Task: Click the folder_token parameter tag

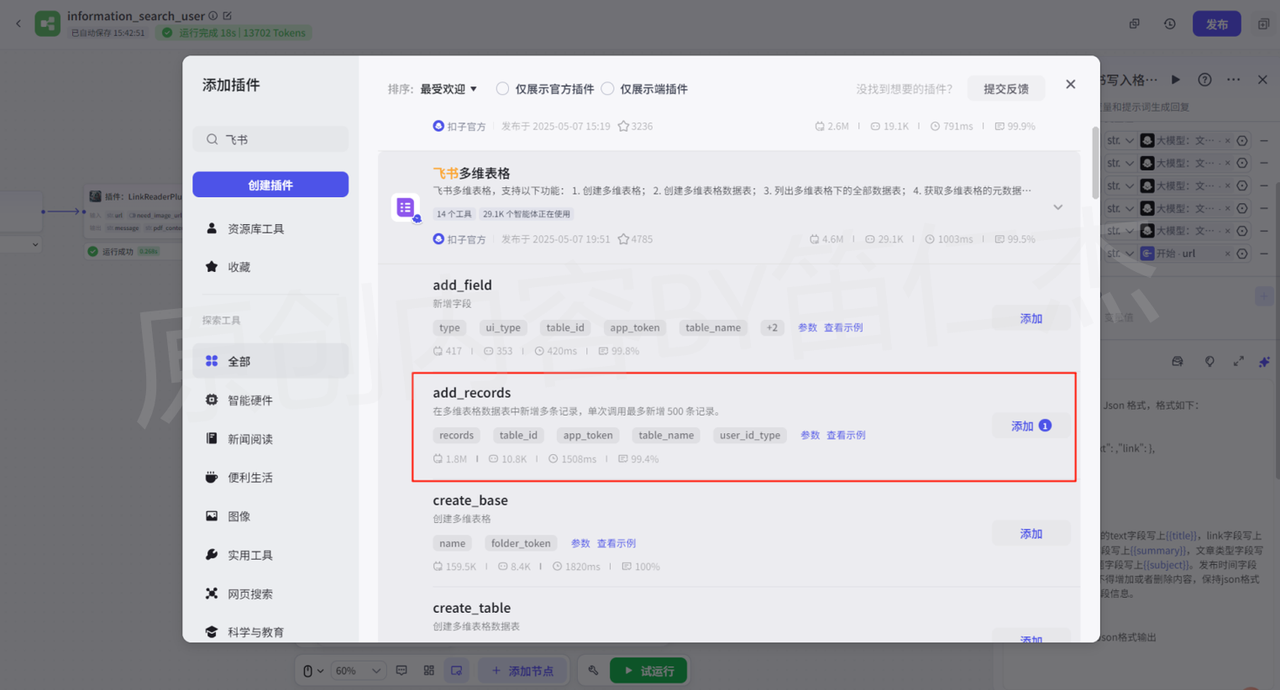Action: click(x=521, y=544)
